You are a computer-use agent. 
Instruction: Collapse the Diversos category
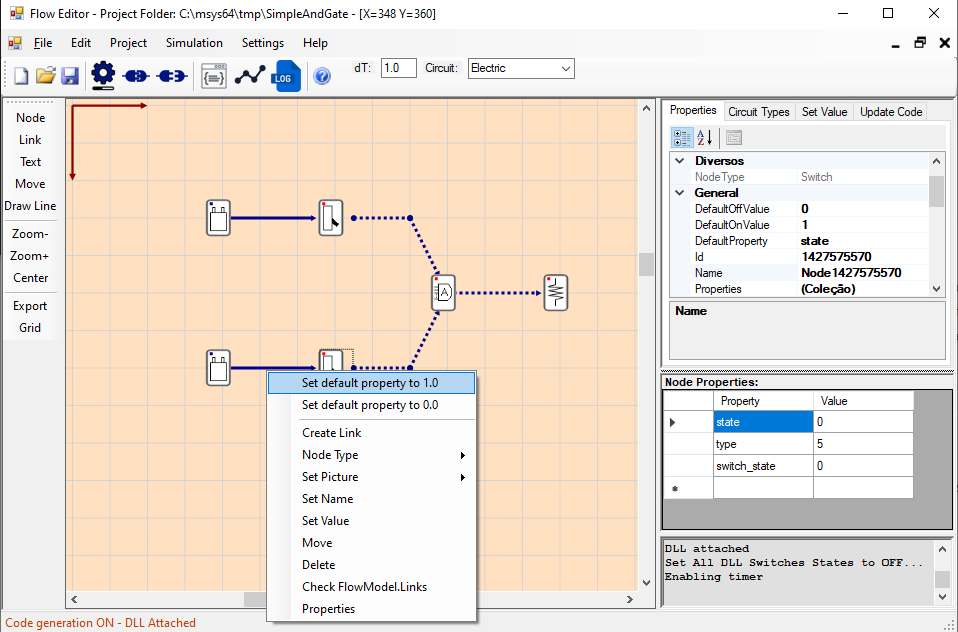679,161
